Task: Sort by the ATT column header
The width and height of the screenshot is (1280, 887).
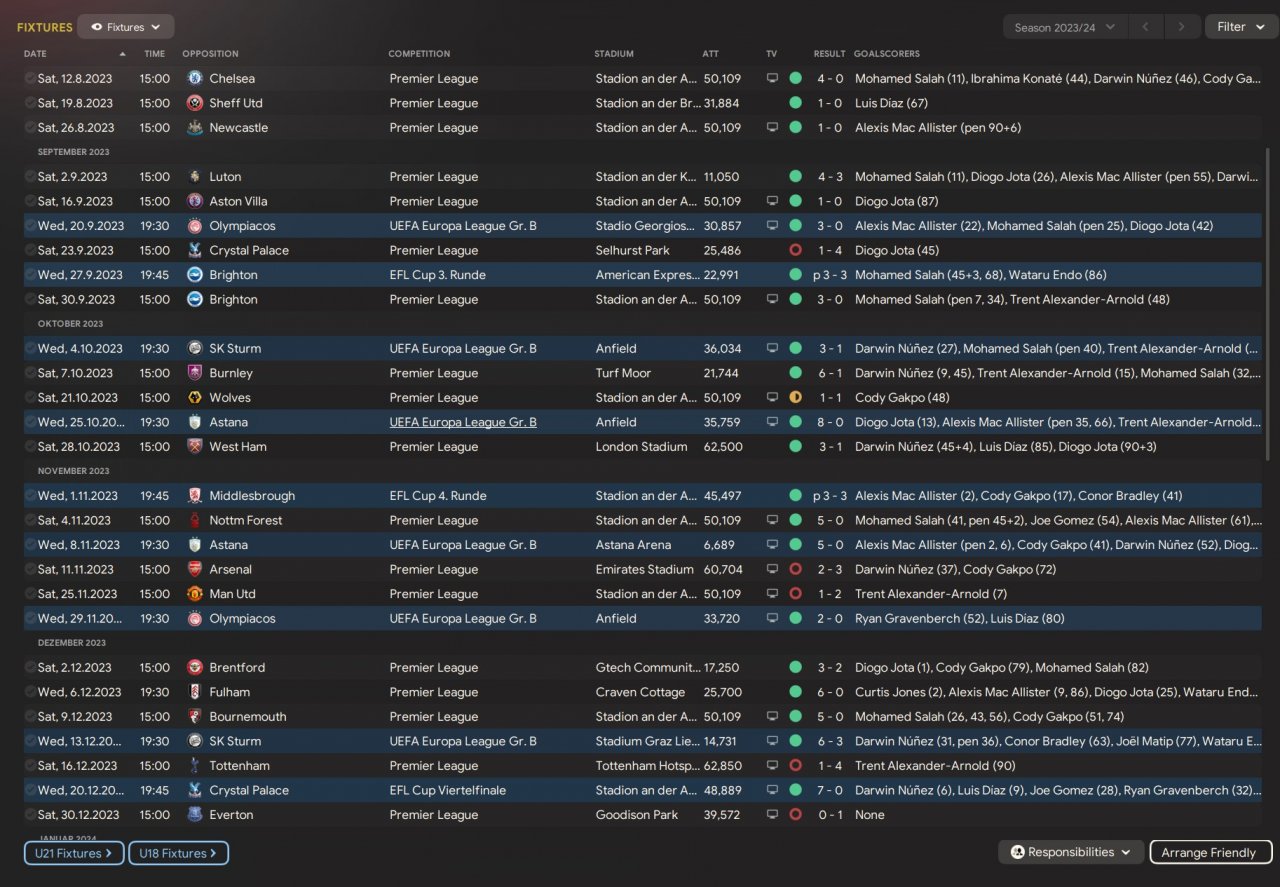Action: [710, 54]
